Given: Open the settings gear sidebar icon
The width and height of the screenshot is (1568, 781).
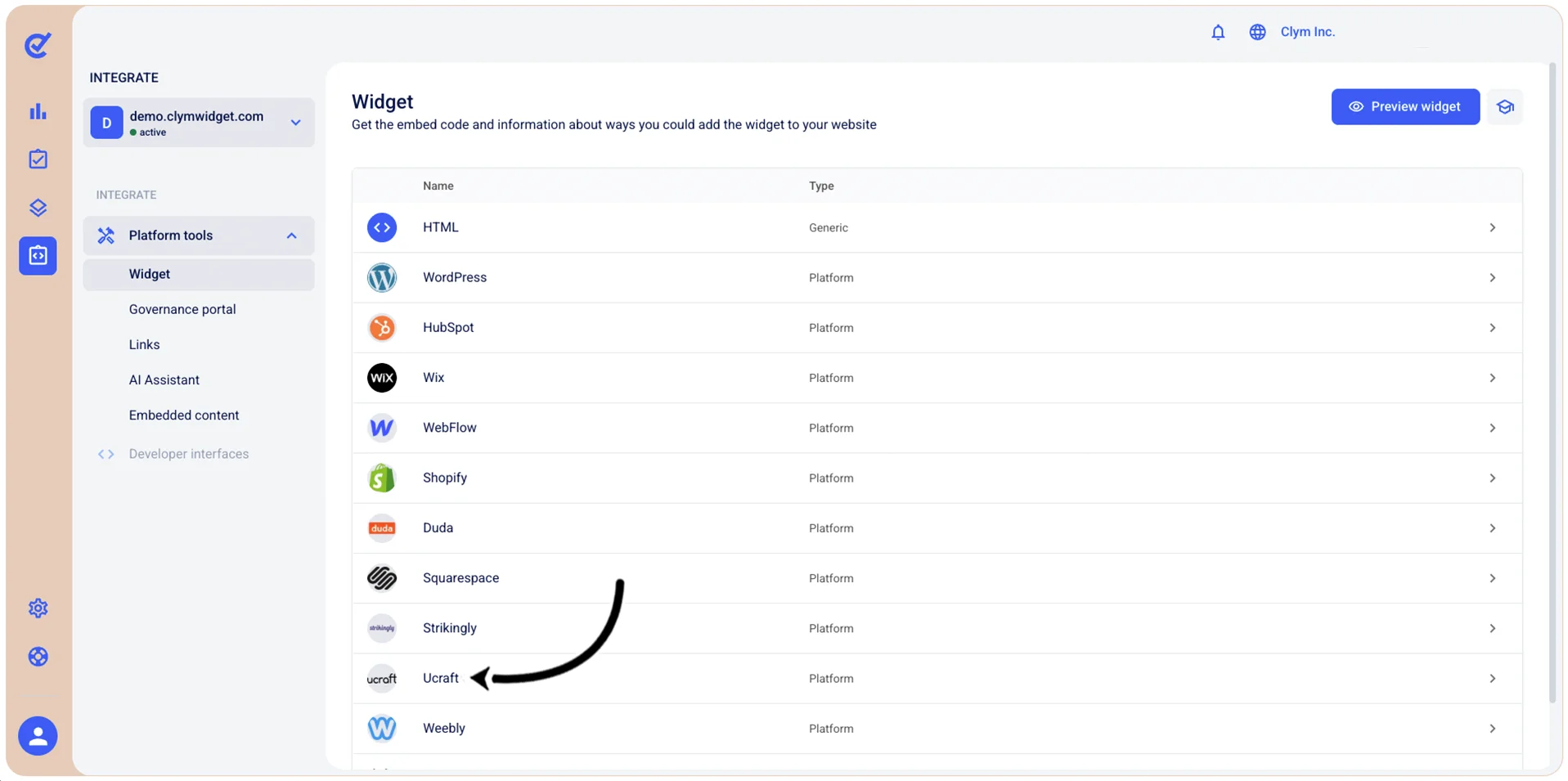Looking at the screenshot, I should point(38,608).
